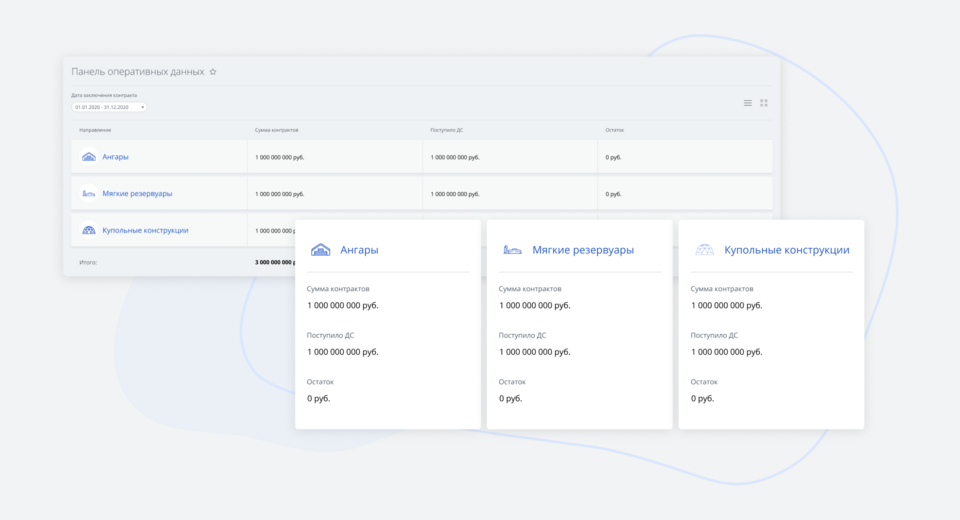The width and height of the screenshot is (960, 520).
Task: Sort by the Направление column header
Action: pyautogui.click(x=95, y=130)
